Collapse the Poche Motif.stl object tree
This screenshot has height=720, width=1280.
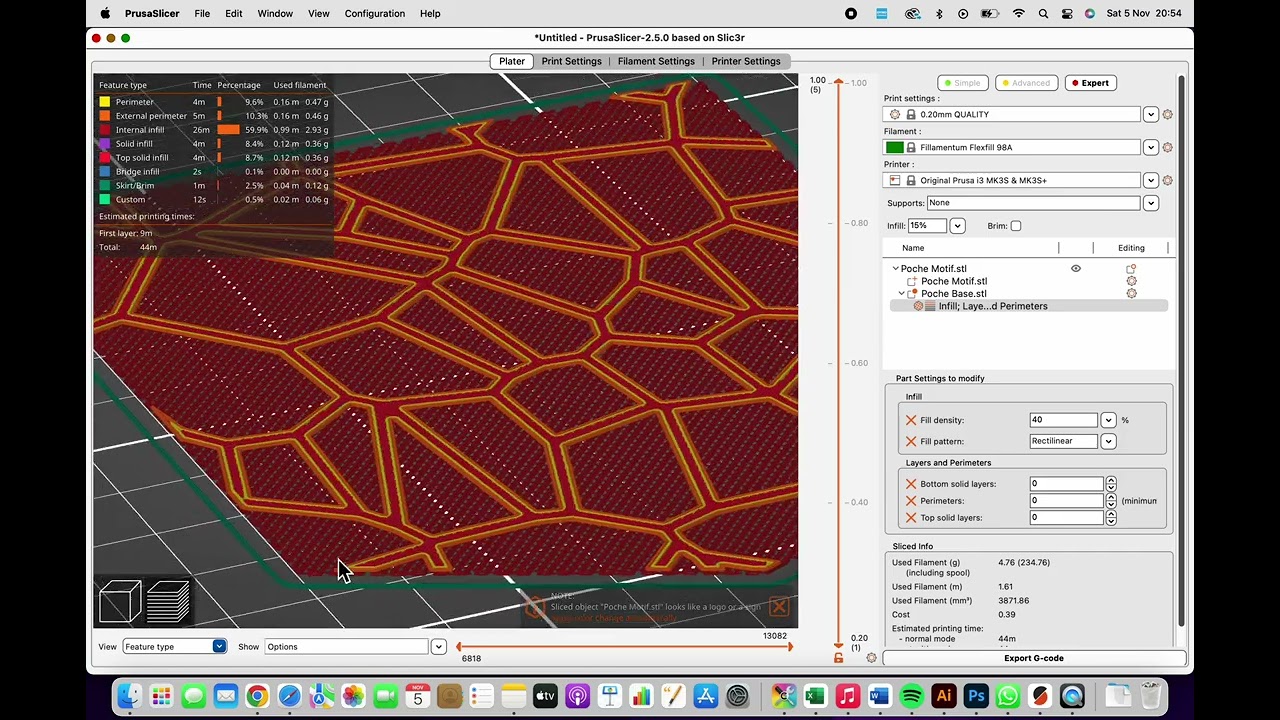pyautogui.click(x=895, y=269)
